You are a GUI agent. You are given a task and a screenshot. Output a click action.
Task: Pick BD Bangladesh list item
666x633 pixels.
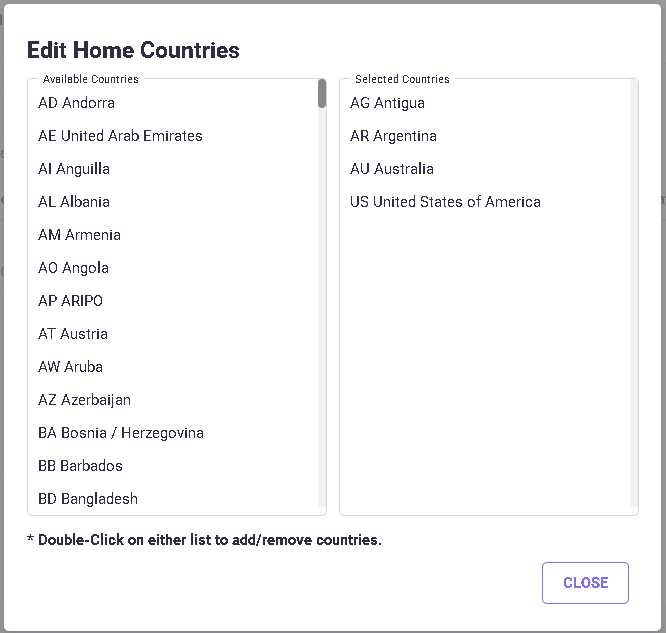coord(88,499)
